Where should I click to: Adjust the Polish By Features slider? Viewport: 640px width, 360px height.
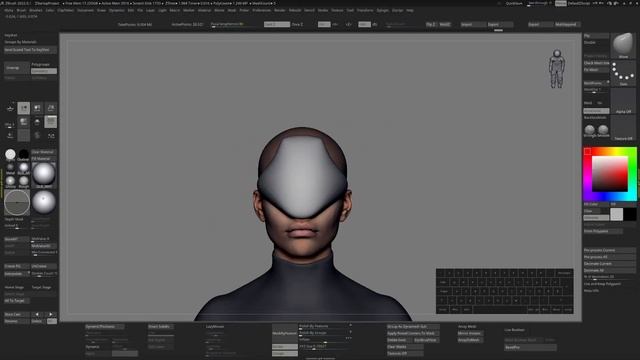[325, 327]
